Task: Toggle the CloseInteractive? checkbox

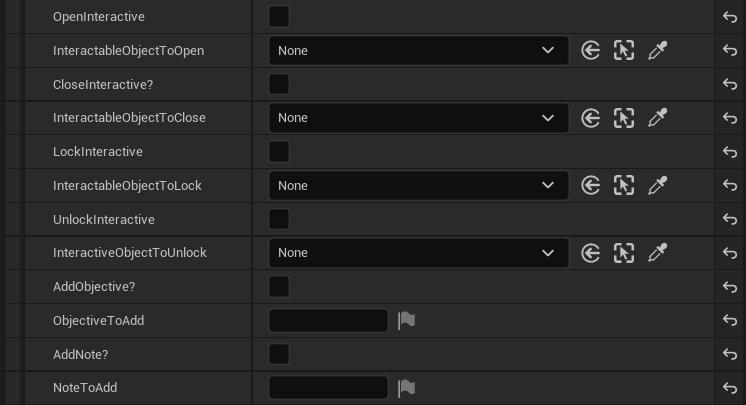Action: pos(279,84)
